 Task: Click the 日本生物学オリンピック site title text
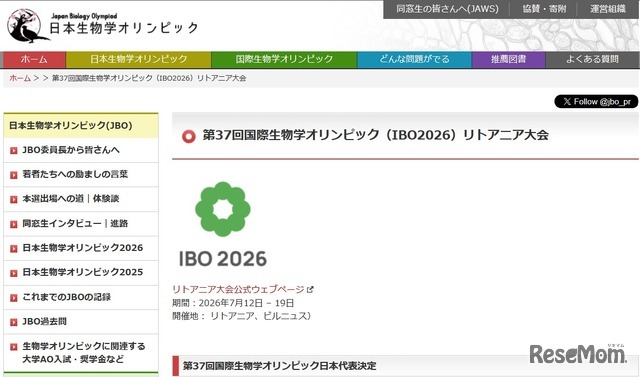124,28
